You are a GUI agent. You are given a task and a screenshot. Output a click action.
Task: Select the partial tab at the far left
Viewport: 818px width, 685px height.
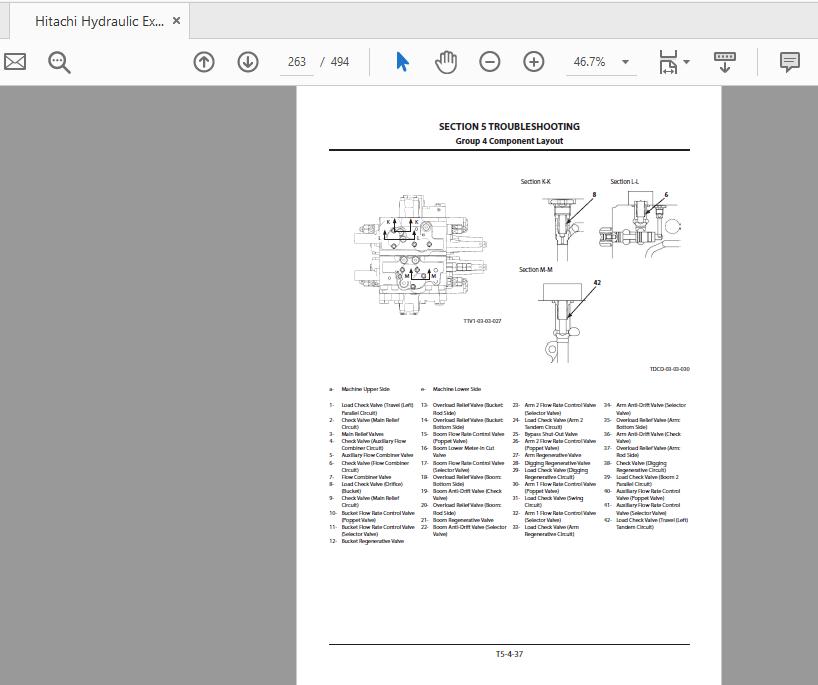pyautogui.click(x=5, y=20)
